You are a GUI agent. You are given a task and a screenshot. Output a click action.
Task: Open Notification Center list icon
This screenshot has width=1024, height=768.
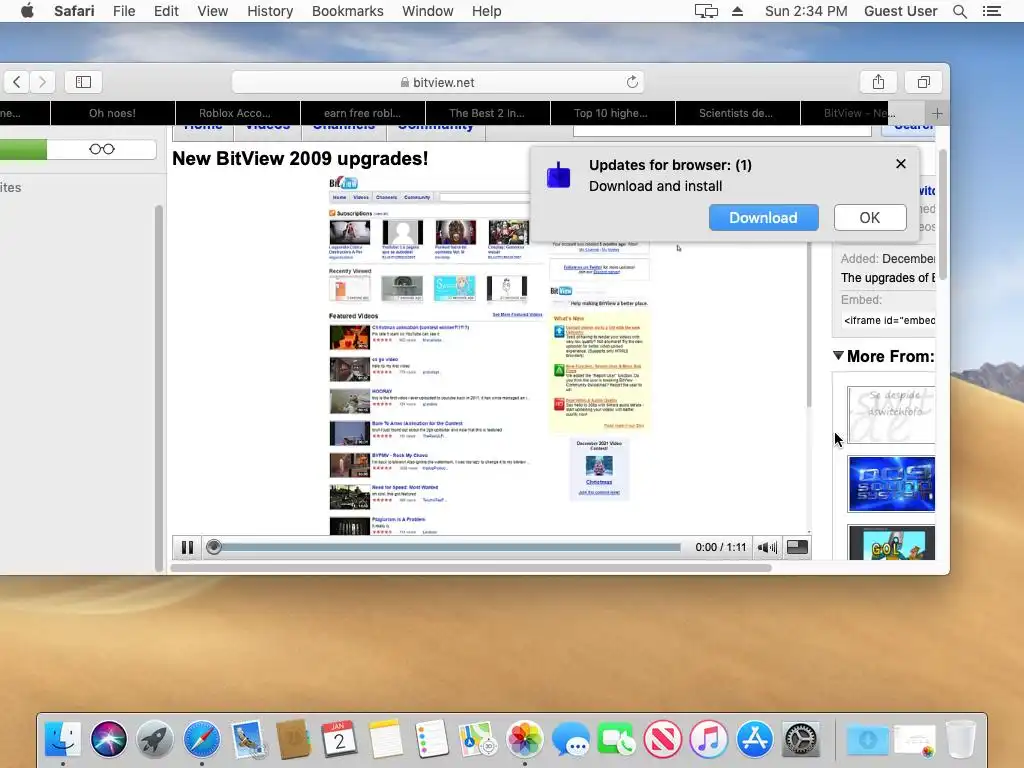coord(991,11)
